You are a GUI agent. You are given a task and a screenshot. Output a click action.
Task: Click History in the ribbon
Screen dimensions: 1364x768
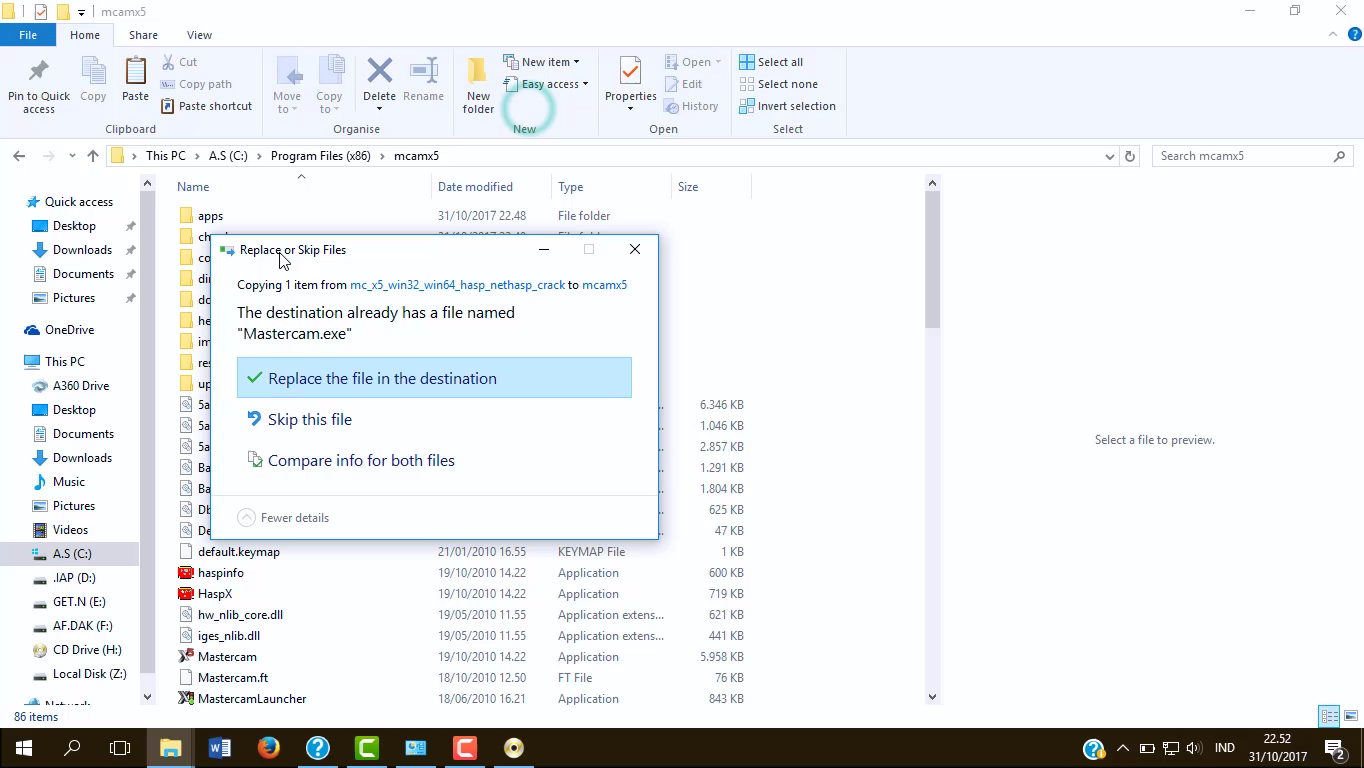[691, 106]
